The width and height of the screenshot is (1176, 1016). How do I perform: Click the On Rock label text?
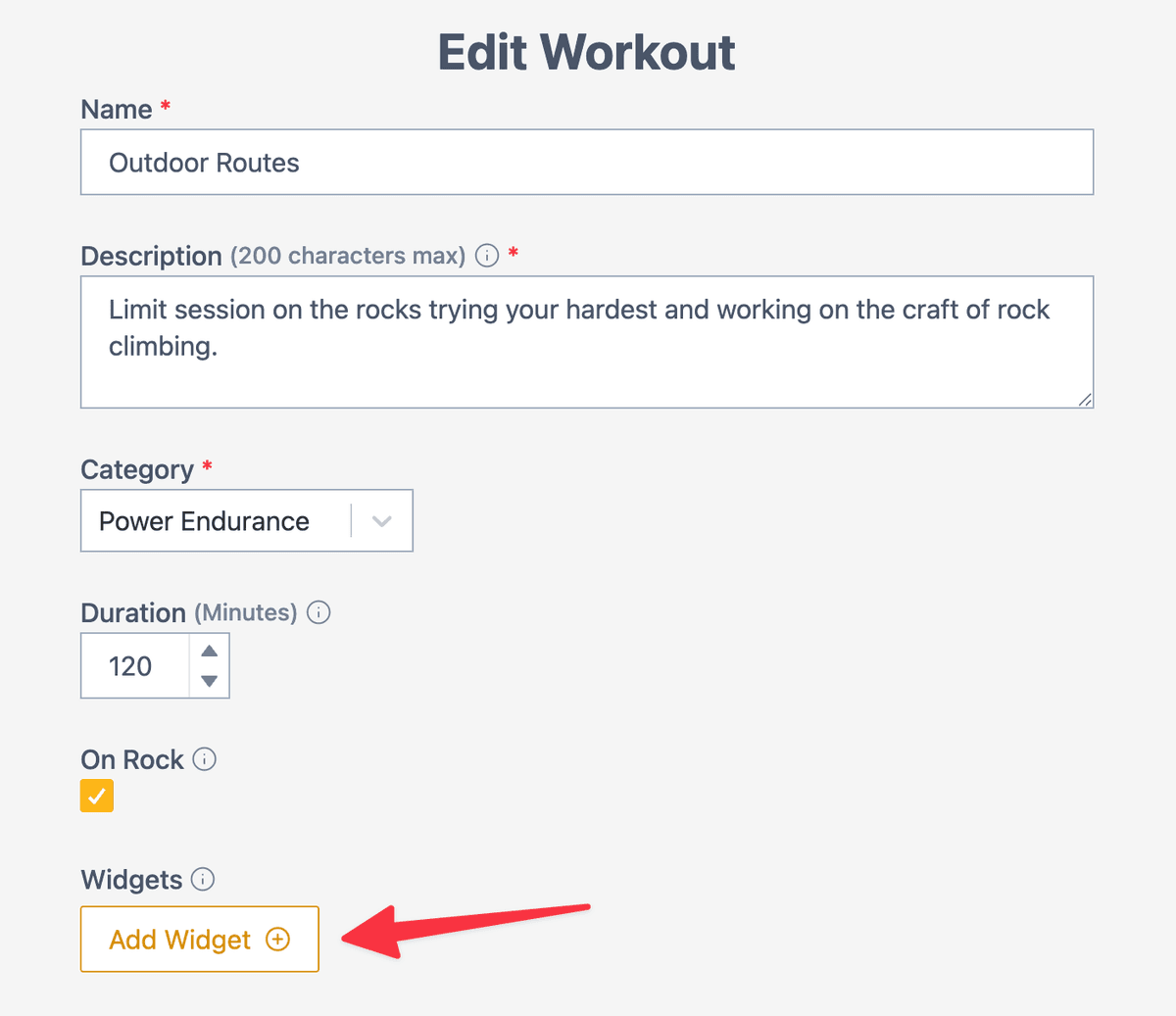coord(132,759)
